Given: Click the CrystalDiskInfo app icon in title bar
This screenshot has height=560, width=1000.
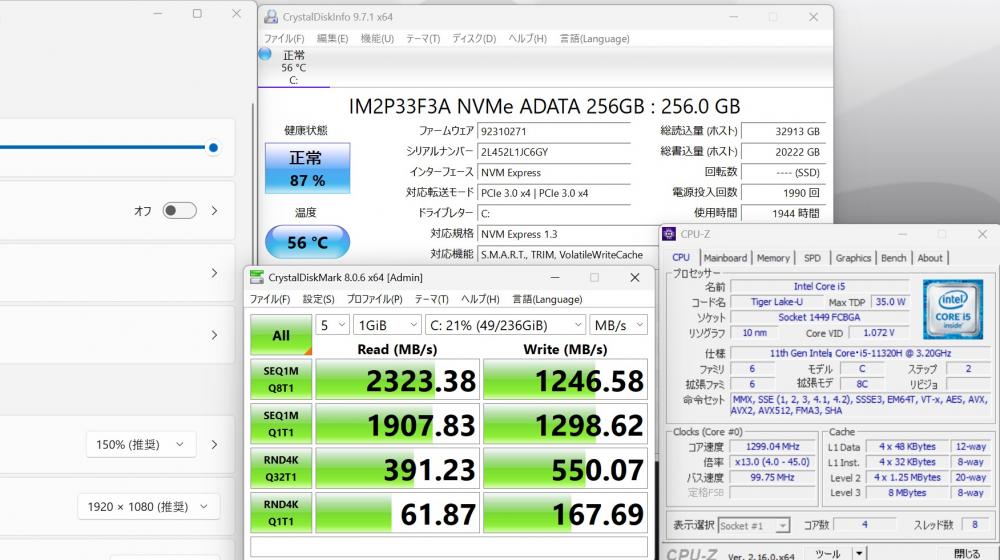Looking at the screenshot, I should 271,17.
